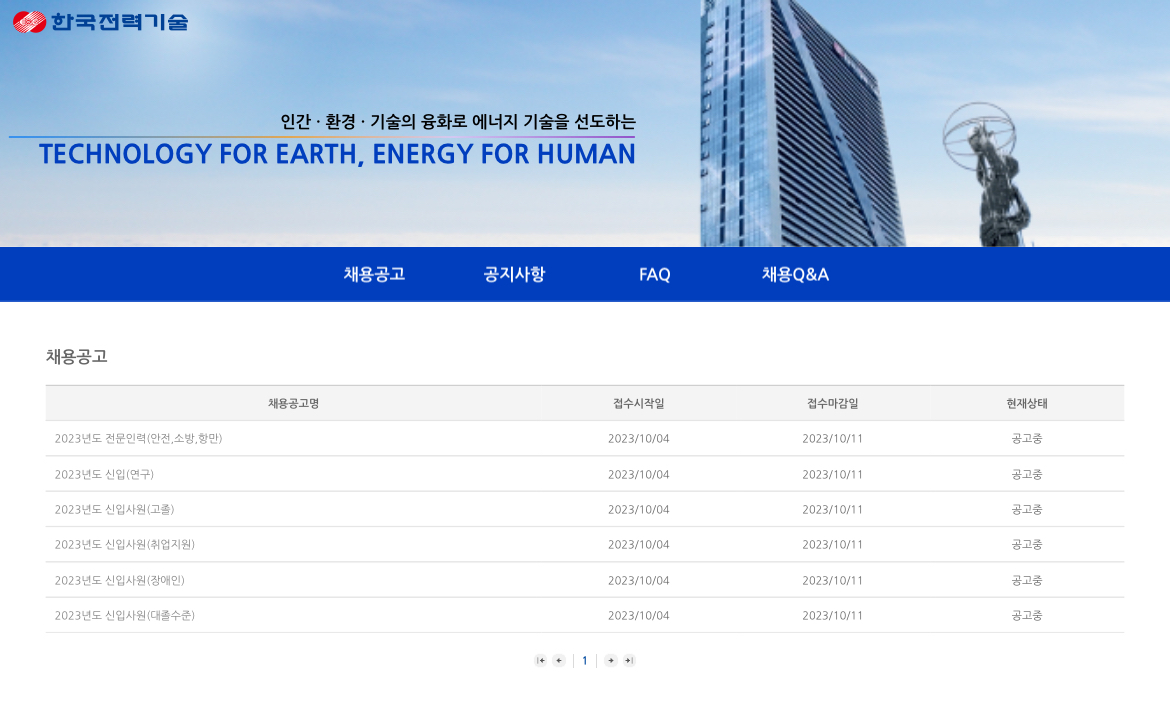Click the 현재상태 column header
This screenshot has height=704, width=1170.
pyautogui.click(x=1027, y=403)
